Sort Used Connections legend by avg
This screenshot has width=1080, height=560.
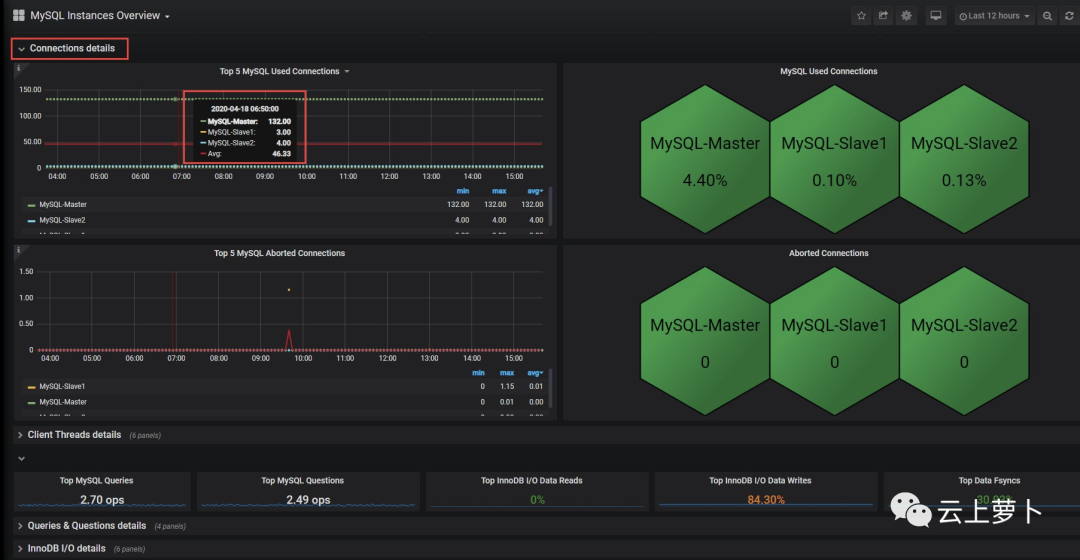tap(534, 191)
